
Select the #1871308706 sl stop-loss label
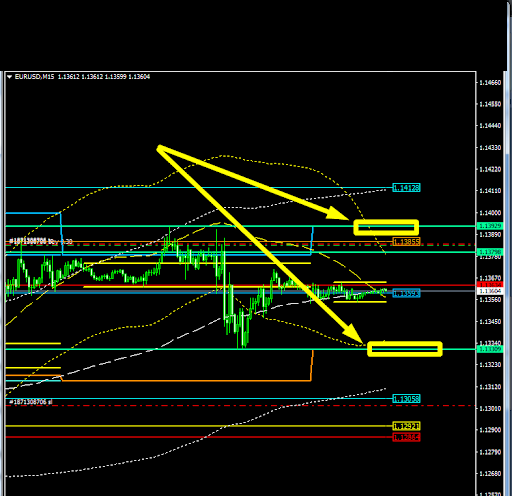(x=31, y=402)
